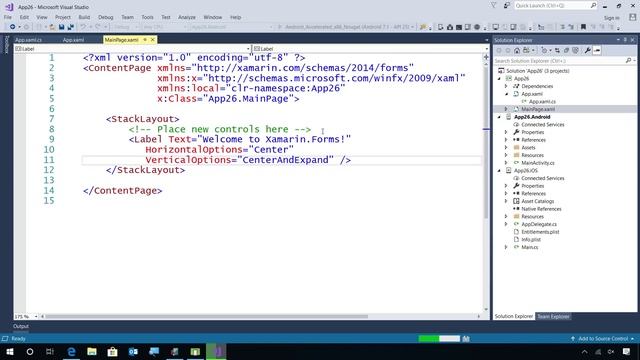Screen dimensions: 640x360
Task: Open the startup project App26.Android dropdown
Action: pyautogui.click(x=231, y=27)
